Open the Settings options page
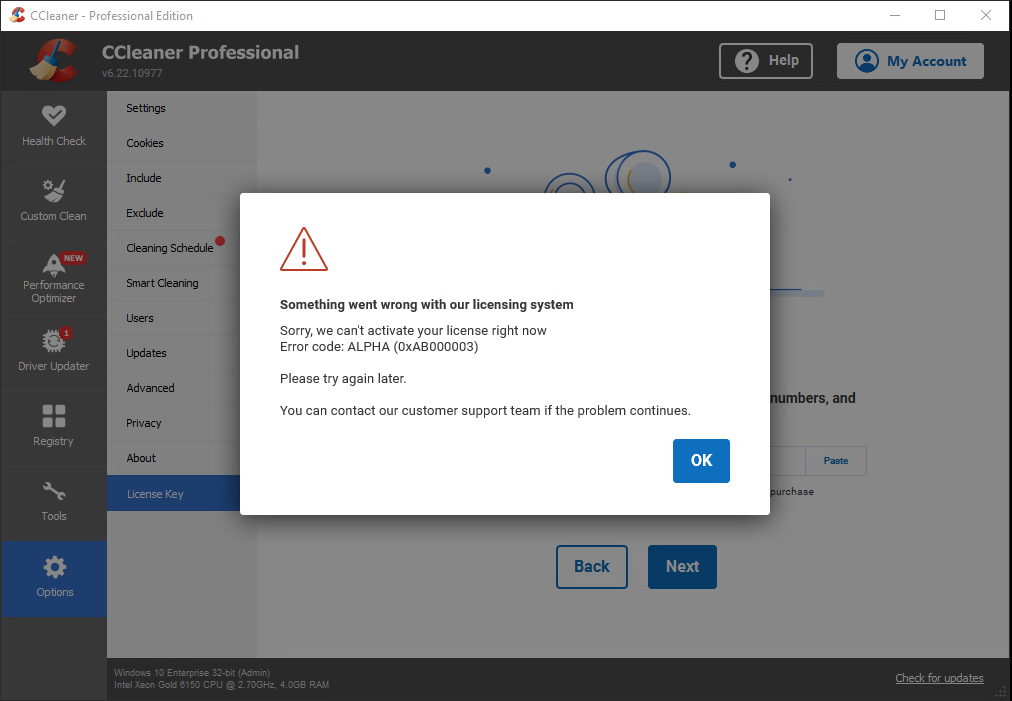This screenshot has width=1012, height=701. [146, 108]
